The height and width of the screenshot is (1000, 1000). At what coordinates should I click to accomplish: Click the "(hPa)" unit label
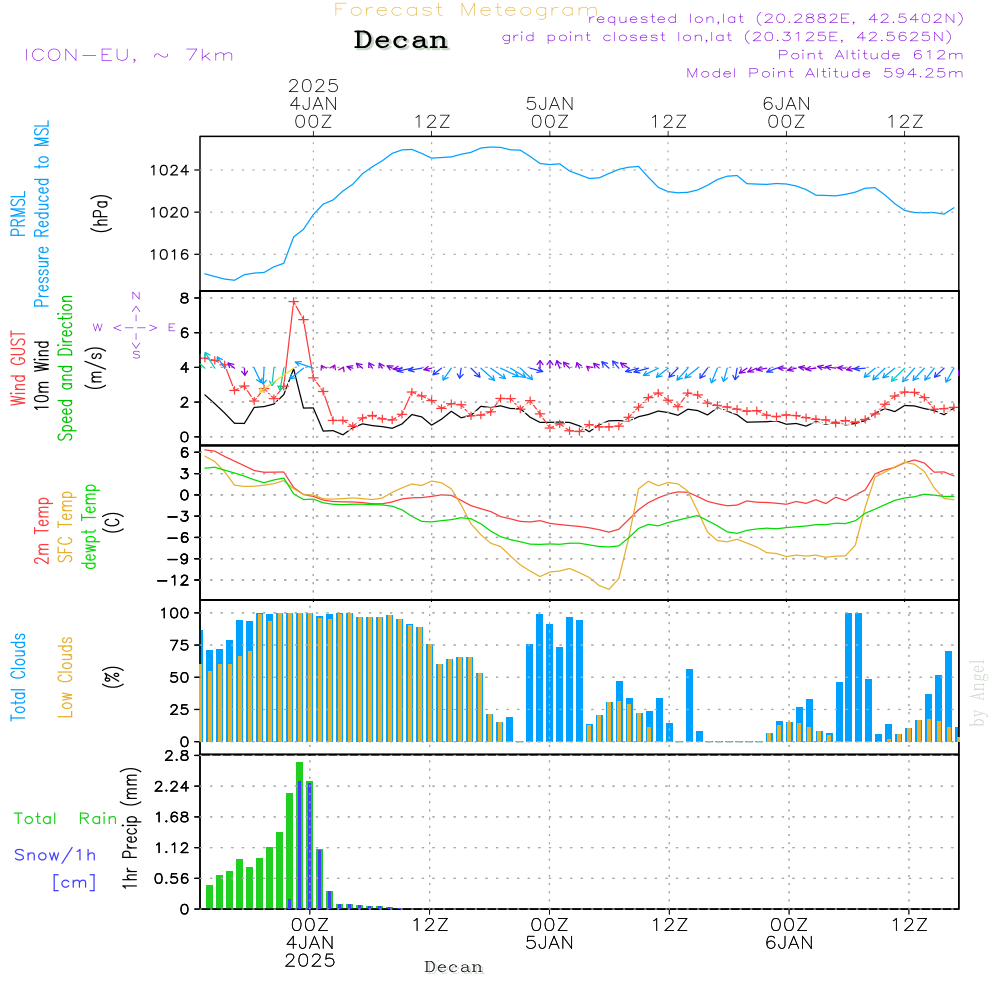point(101,214)
